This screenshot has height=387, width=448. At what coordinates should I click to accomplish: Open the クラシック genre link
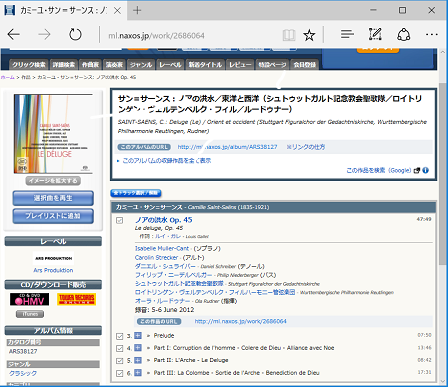(x=23, y=373)
